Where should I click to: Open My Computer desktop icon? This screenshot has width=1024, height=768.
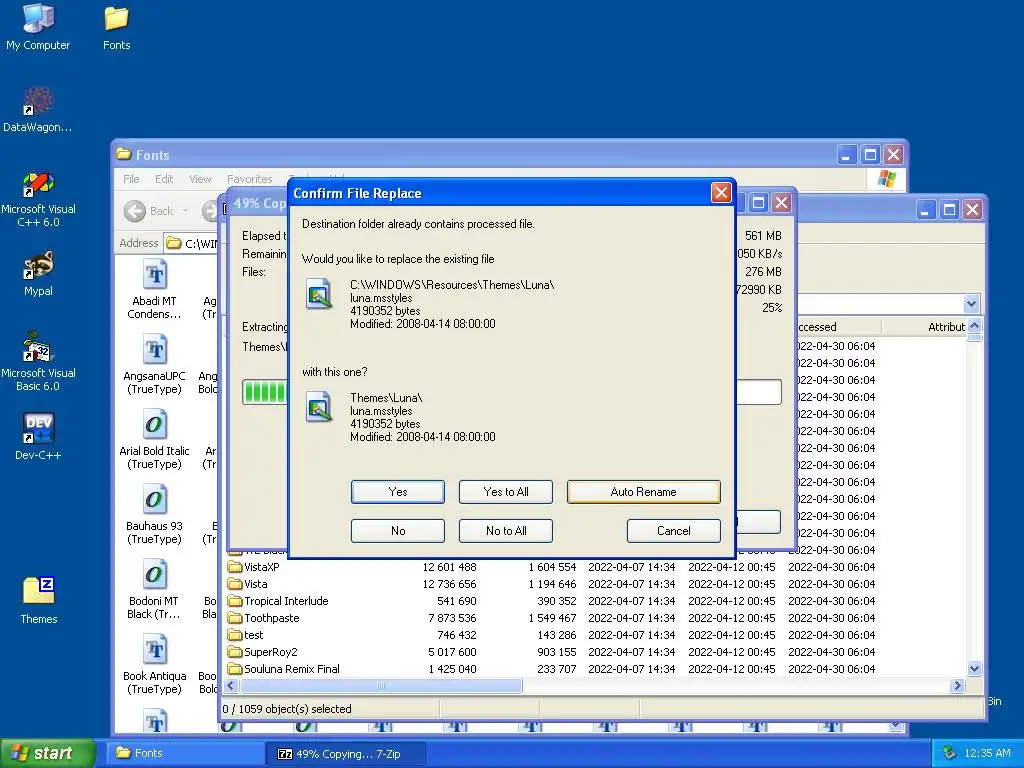(38, 27)
